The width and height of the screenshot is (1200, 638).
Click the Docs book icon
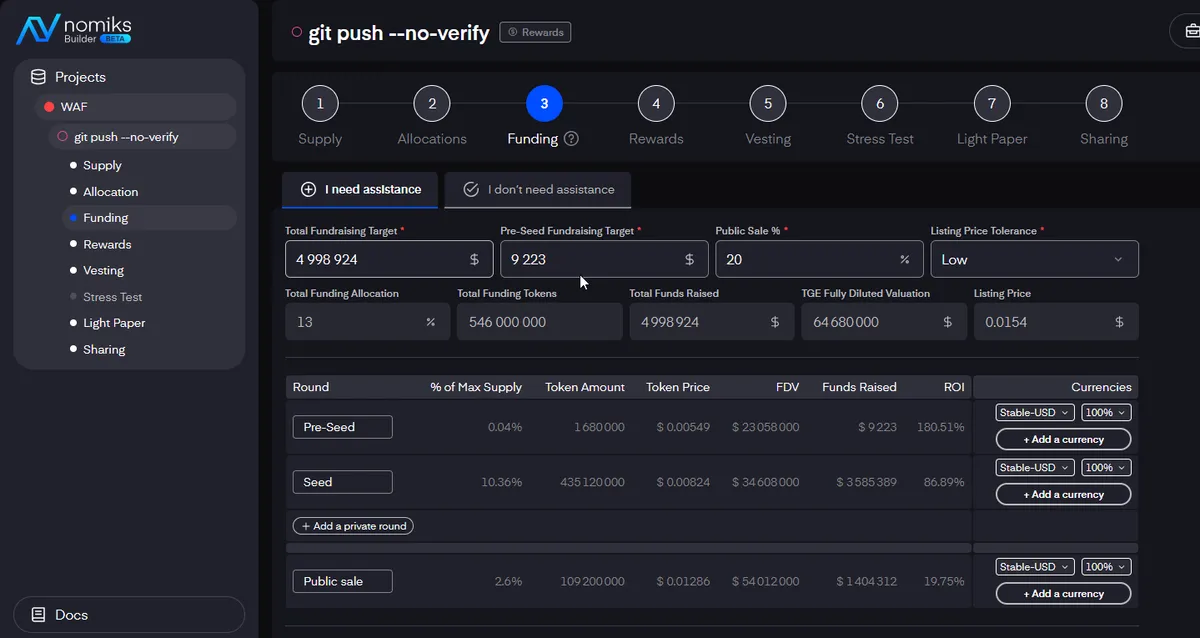point(38,615)
